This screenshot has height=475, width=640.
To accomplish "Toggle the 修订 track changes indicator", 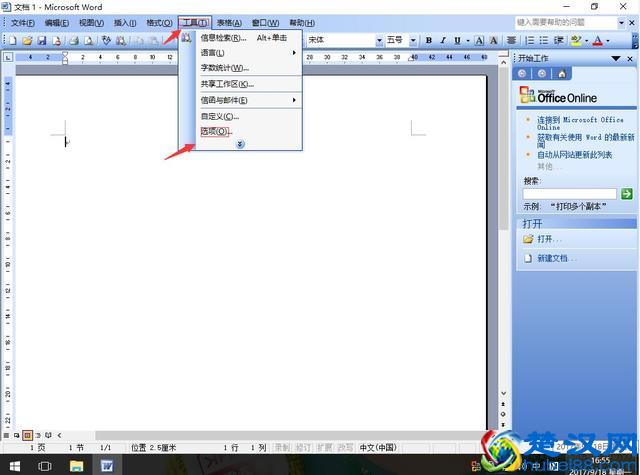I will click(303, 448).
